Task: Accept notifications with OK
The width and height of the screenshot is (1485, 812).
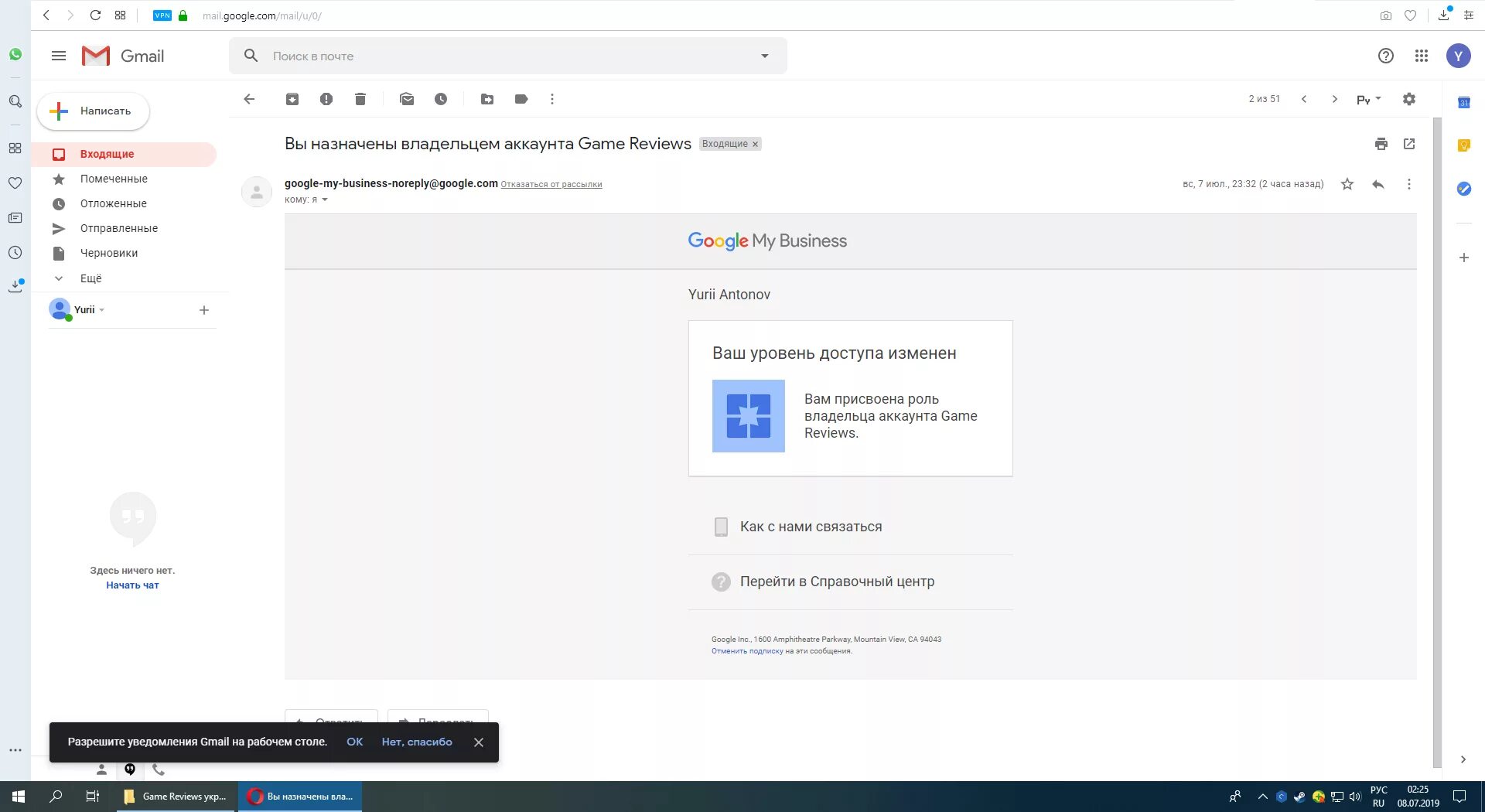Action: pos(355,742)
